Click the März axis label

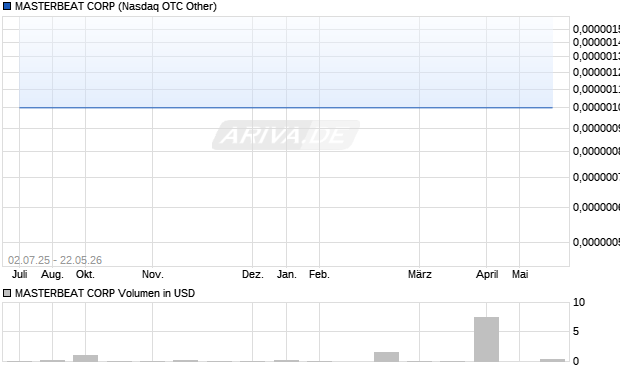(420, 274)
